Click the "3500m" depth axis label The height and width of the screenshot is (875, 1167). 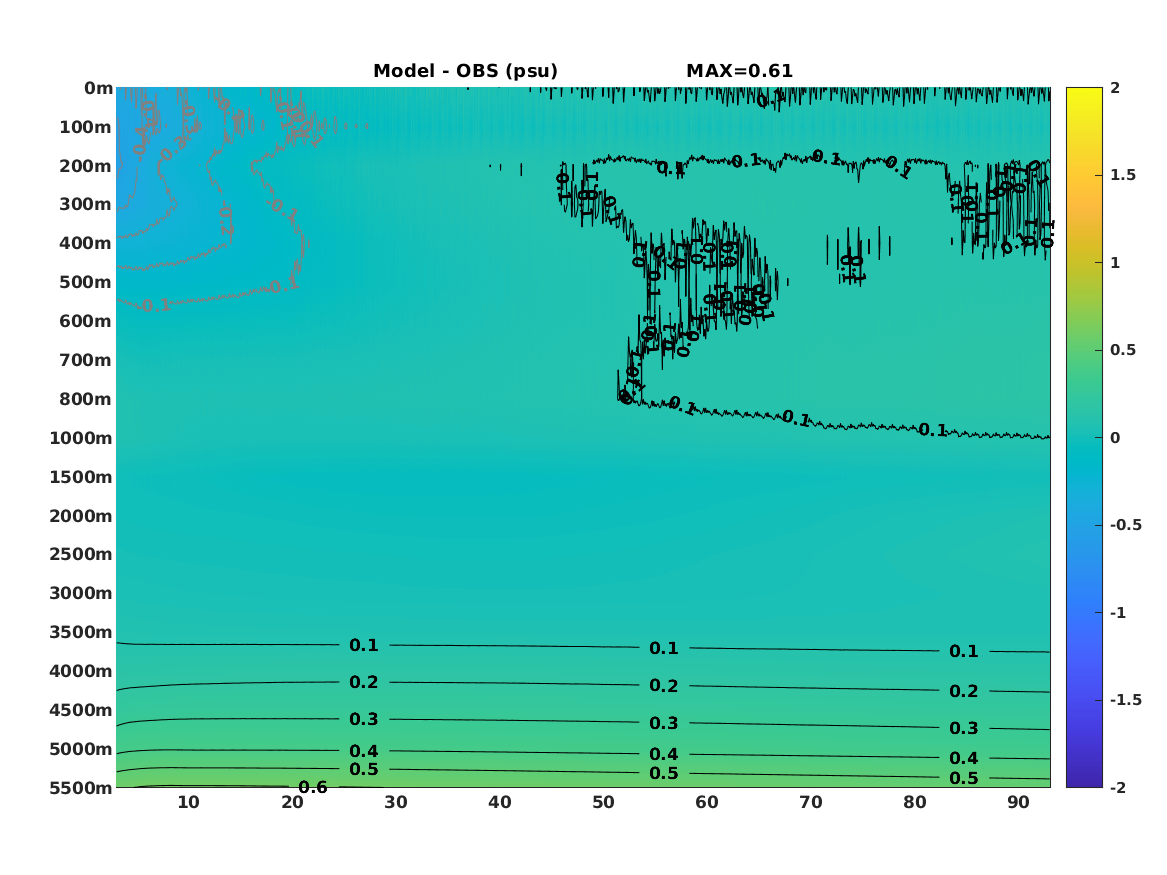(x=81, y=632)
